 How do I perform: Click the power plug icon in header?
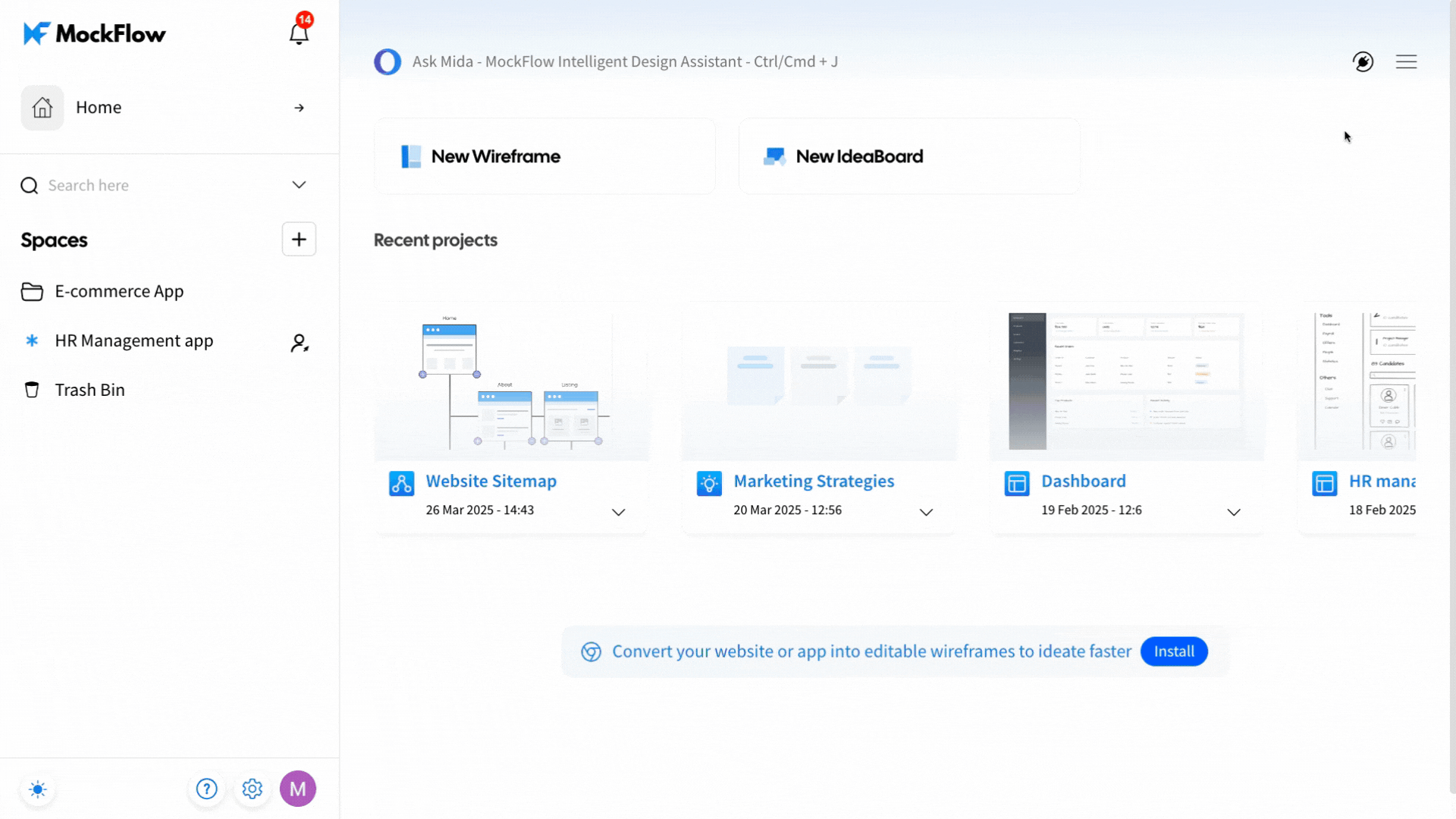pyautogui.click(x=1363, y=61)
